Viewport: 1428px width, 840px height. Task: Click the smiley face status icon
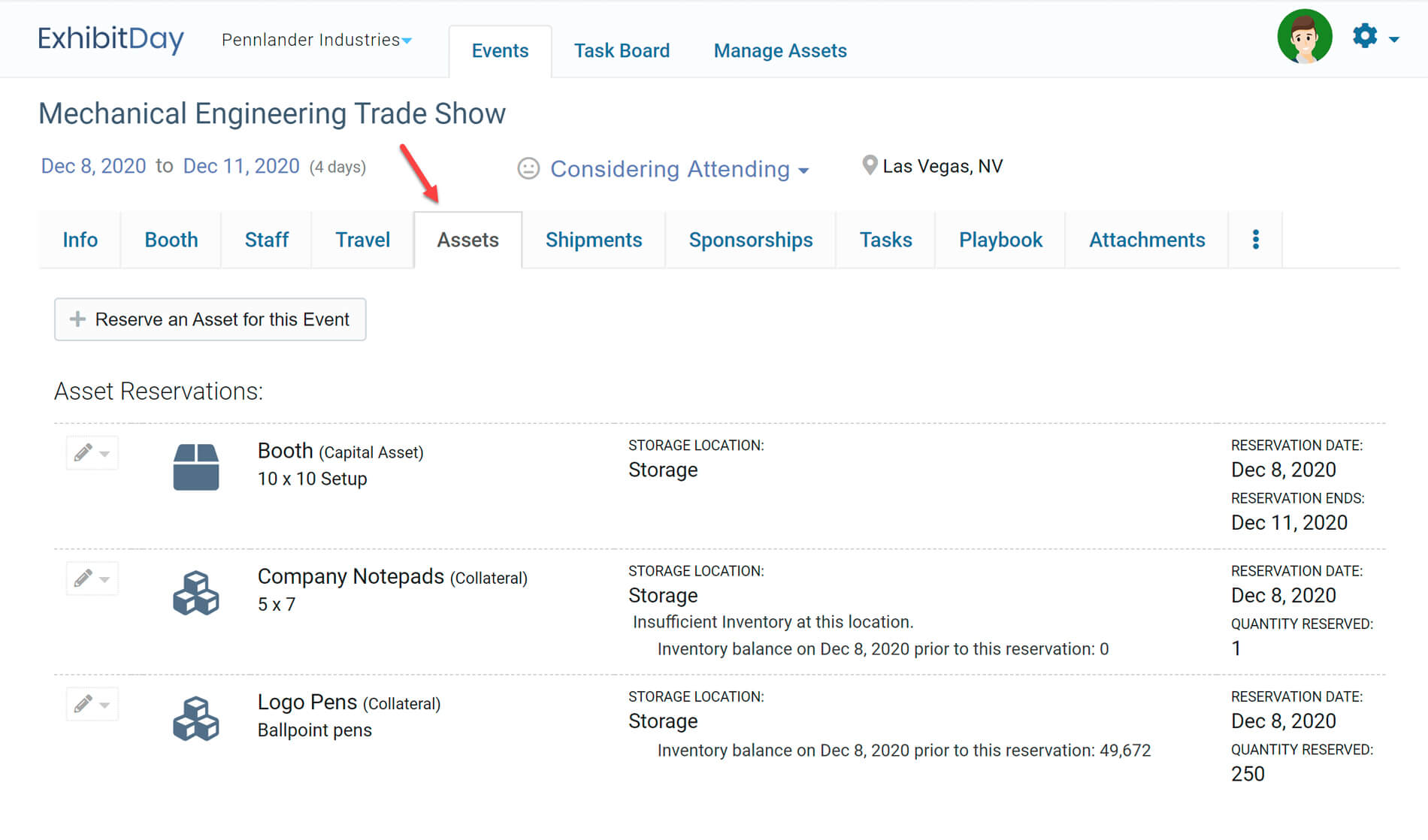tap(528, 168)
